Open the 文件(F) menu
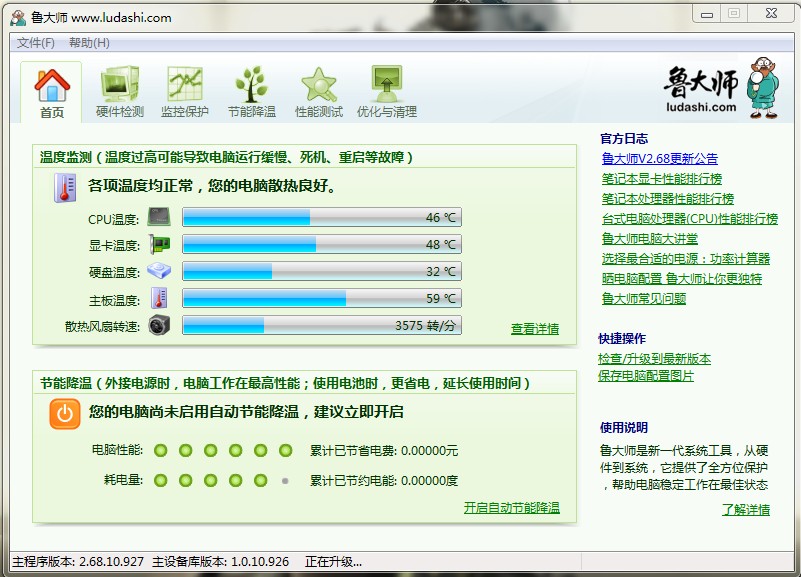The width and height of the screenshot is (801, 577). tap(35, 43)
